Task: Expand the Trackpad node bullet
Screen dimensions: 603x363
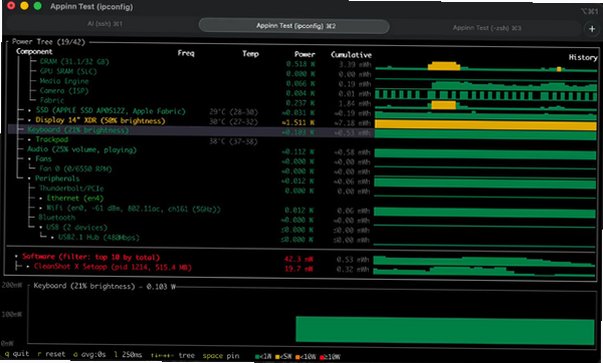Action: coord(29,140)
